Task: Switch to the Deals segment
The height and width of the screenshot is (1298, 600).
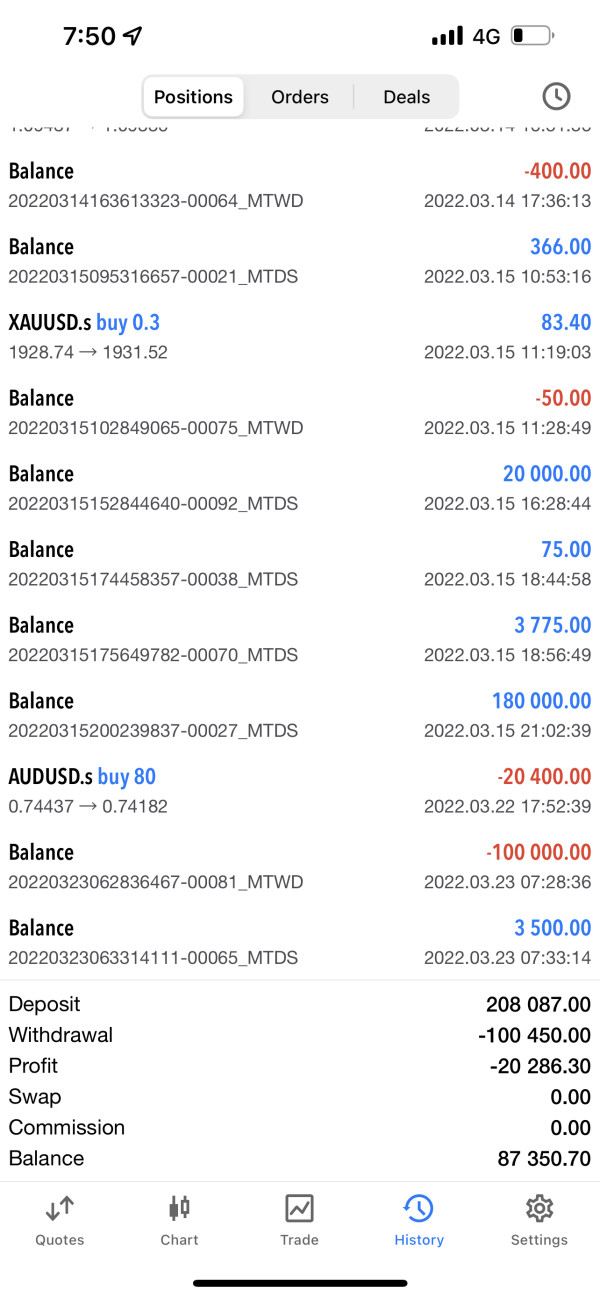Action: pyautogui.click(x=406, y=97)
